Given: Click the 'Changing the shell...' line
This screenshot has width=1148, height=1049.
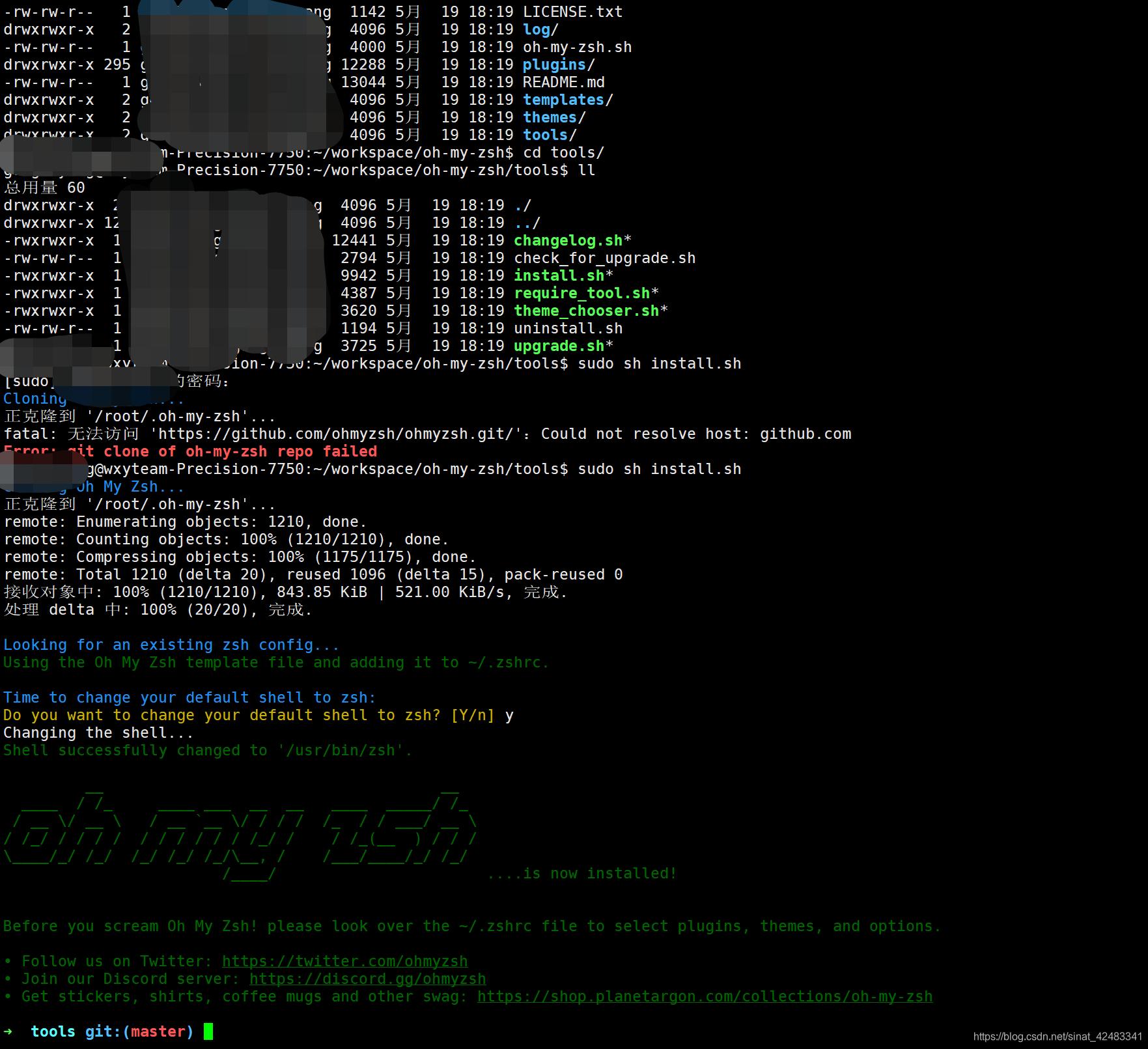Looking at the screenshot, I should [99, 733].
